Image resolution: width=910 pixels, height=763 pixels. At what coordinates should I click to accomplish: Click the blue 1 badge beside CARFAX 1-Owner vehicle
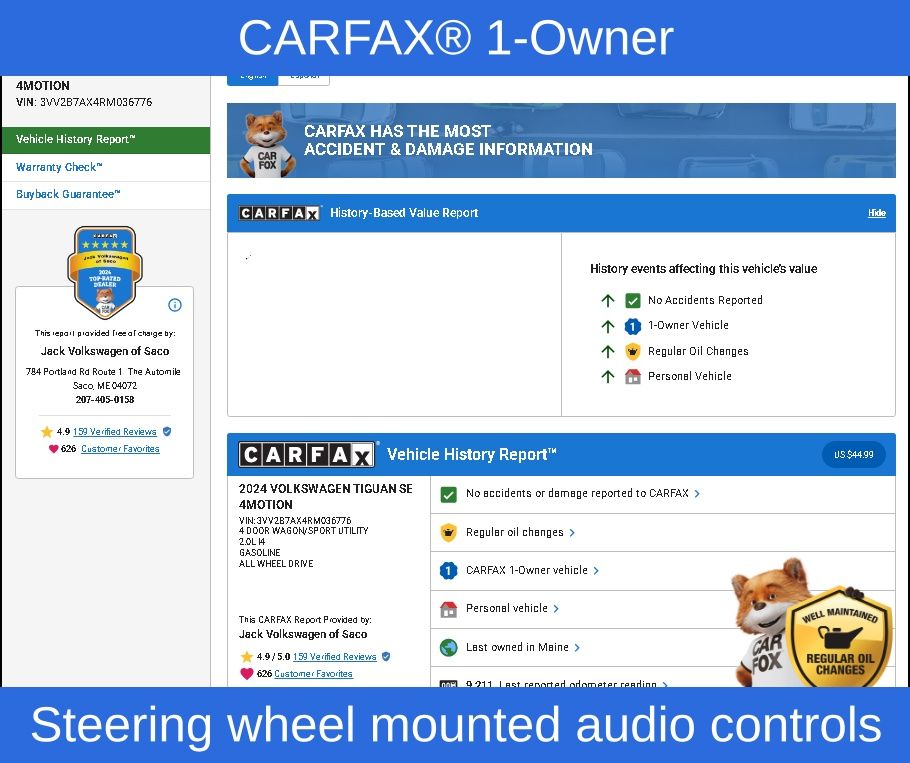pyautogui.click(x=449, y=571)
